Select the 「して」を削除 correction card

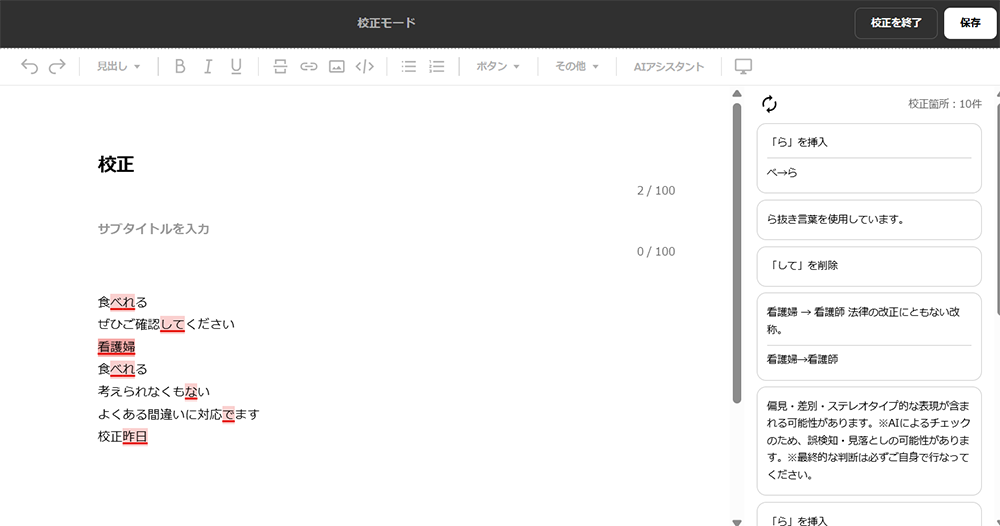[869, 266]
